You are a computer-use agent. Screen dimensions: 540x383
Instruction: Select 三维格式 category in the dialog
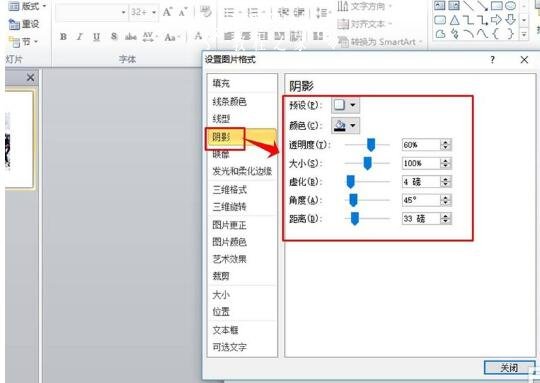[x=242, y=189]
